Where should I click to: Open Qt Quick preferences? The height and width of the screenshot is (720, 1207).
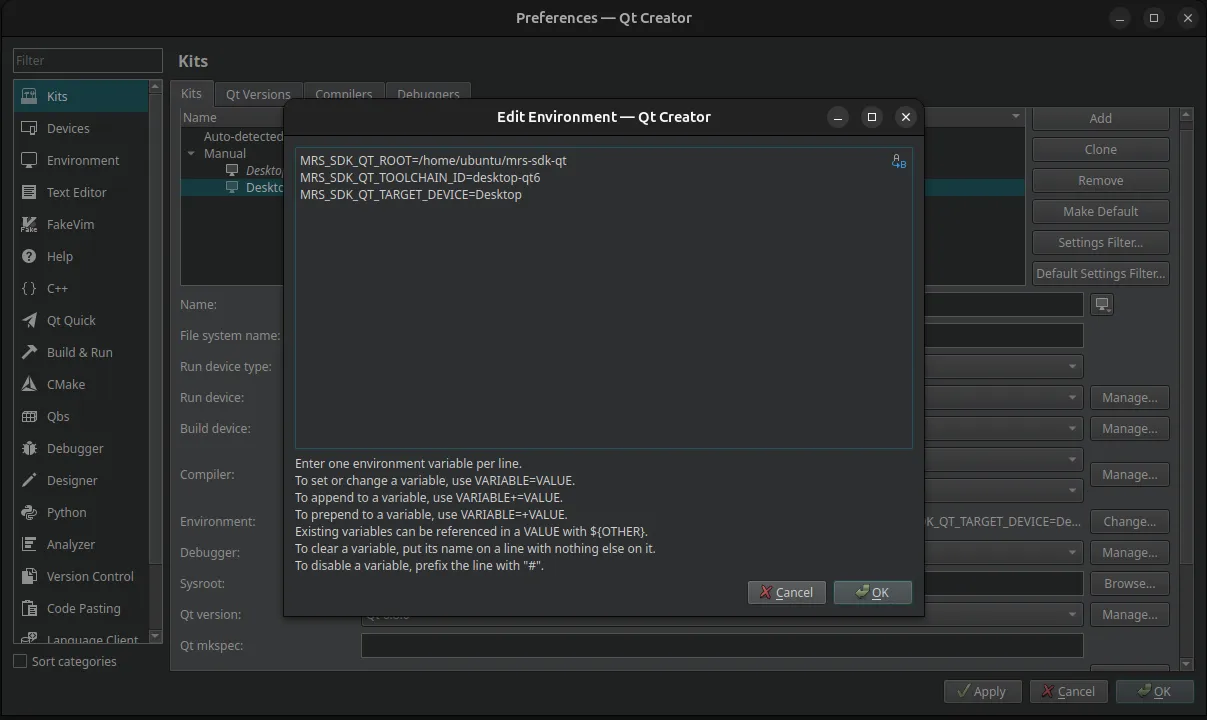coord(81,320)
